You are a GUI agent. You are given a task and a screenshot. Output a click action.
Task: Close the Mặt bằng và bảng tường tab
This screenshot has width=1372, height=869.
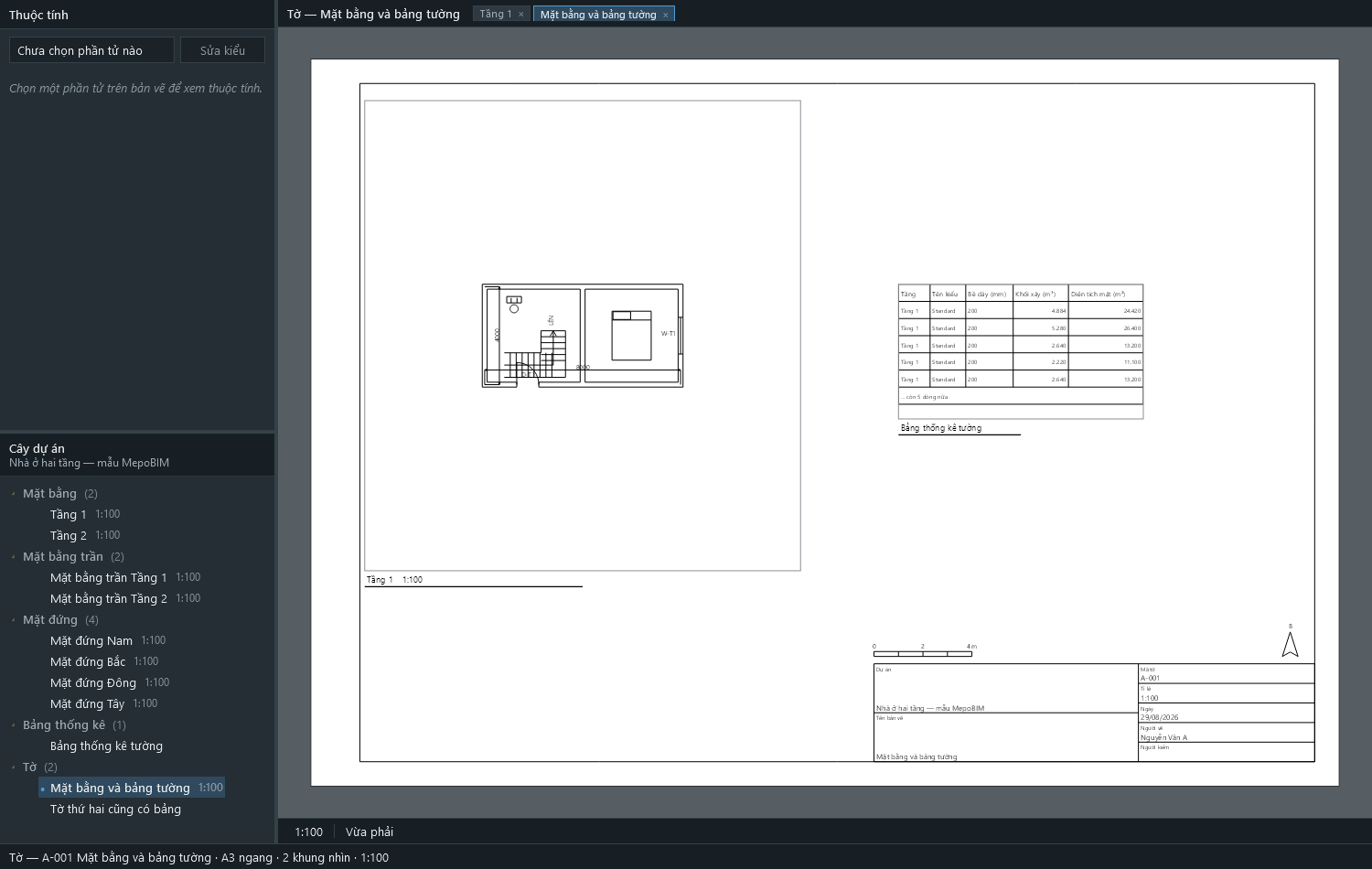click(665, 15)
